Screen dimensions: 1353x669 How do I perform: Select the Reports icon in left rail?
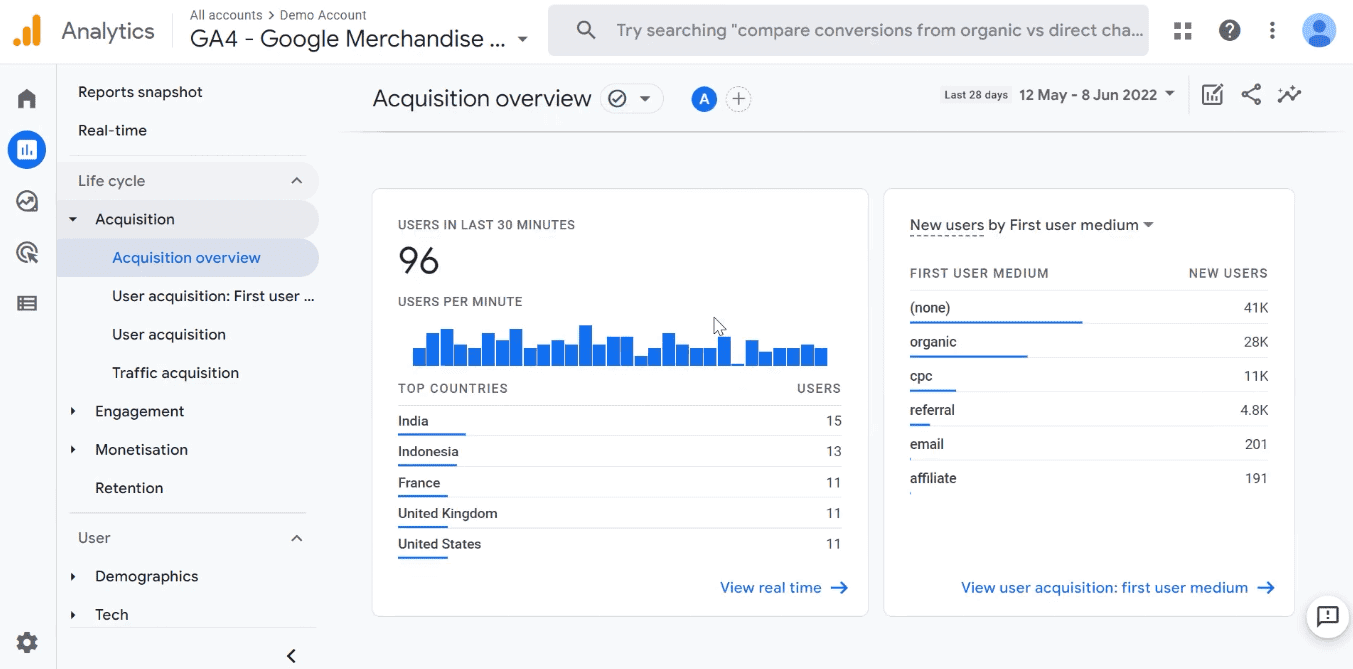[27, 150]
